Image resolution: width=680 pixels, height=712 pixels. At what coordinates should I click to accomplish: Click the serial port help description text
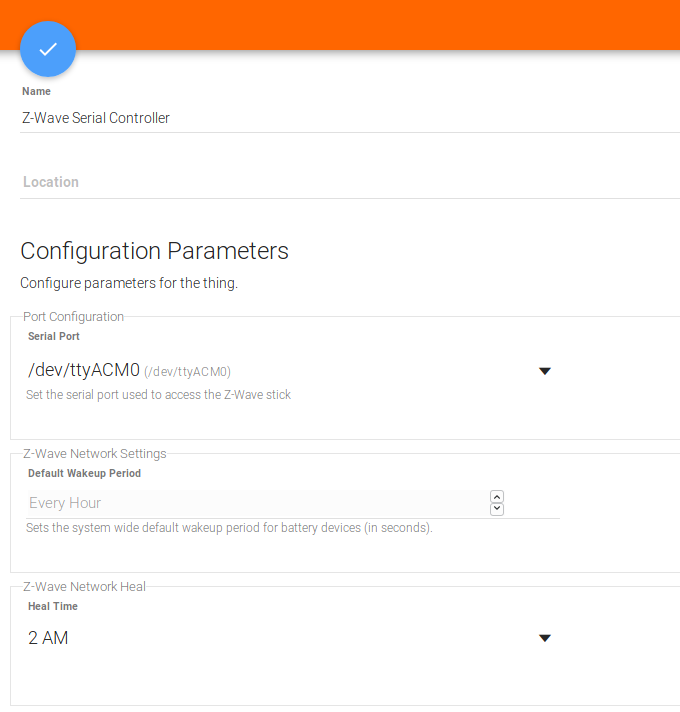158,395
